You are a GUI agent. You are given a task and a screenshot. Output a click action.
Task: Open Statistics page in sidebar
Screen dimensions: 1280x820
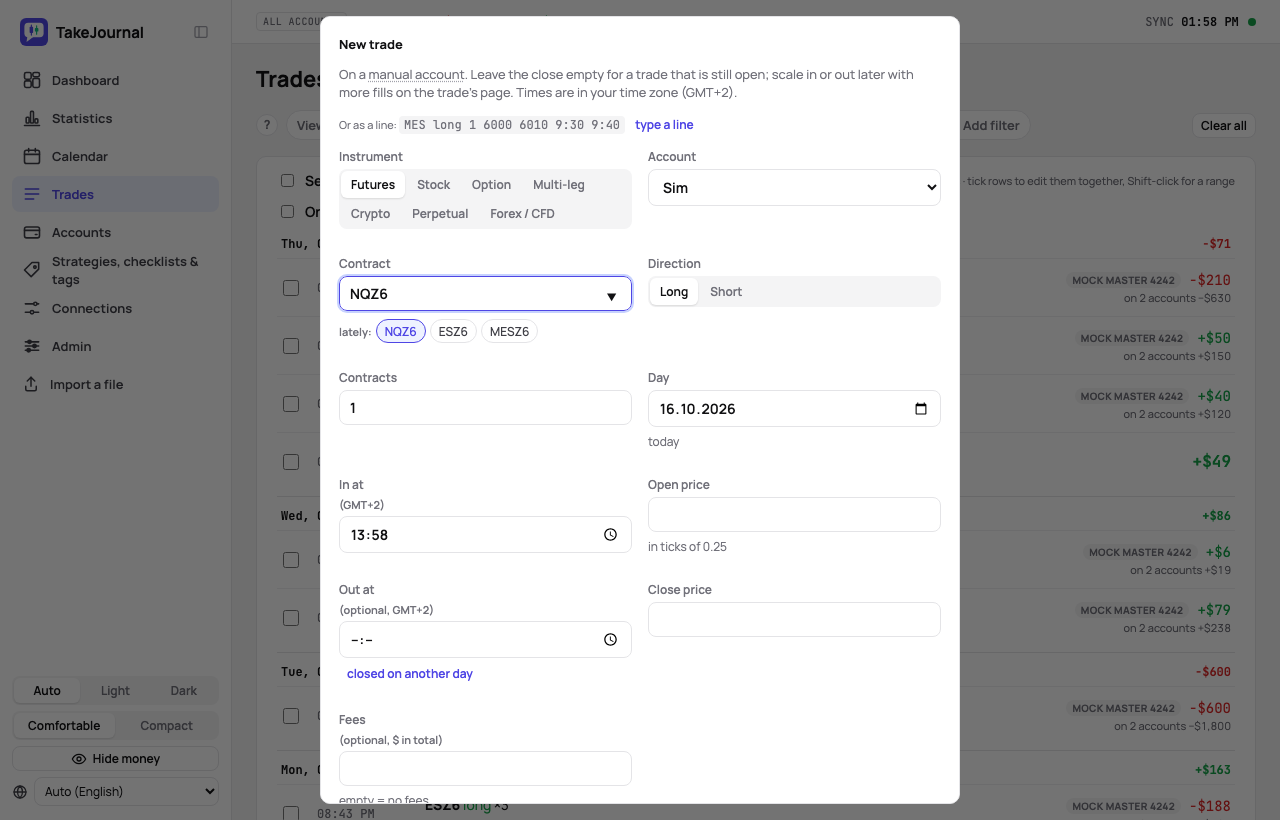pos(115,118)
